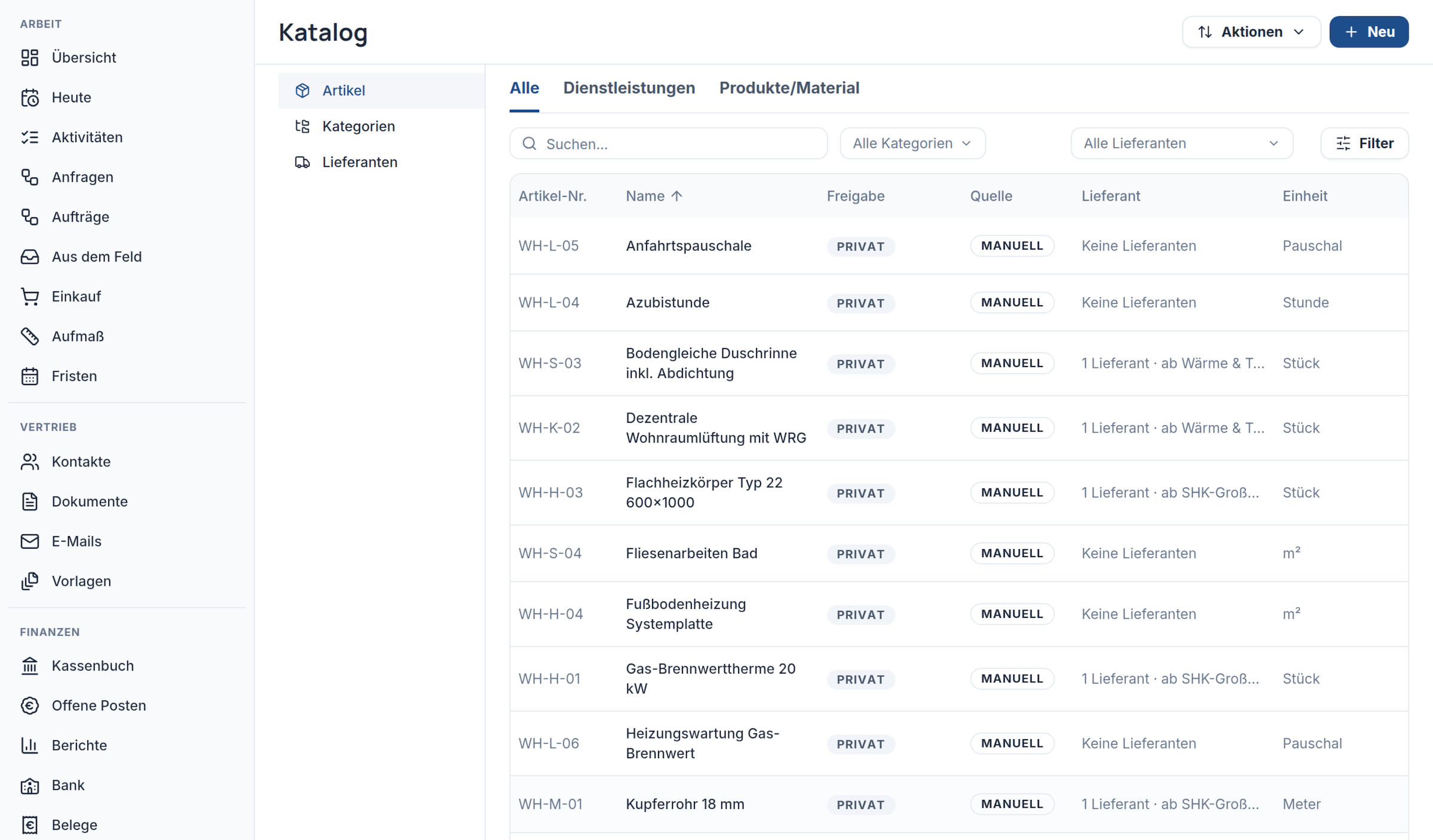Click the Heute calendar-clock icon
This screenshot has width=1433, height=840.
30,97
